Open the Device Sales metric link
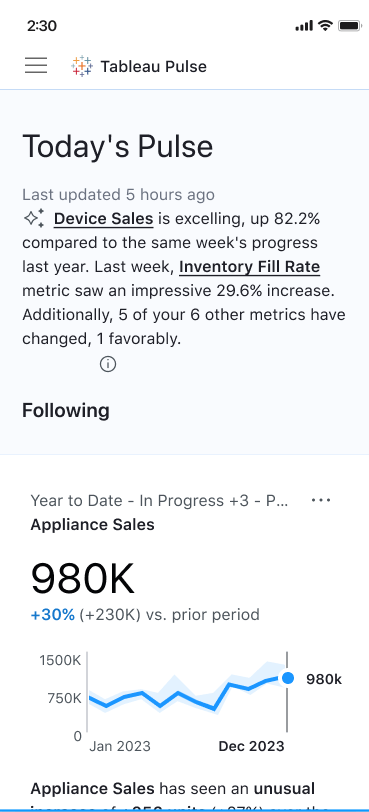The image size is (369, 812). (x=104, y=219)
